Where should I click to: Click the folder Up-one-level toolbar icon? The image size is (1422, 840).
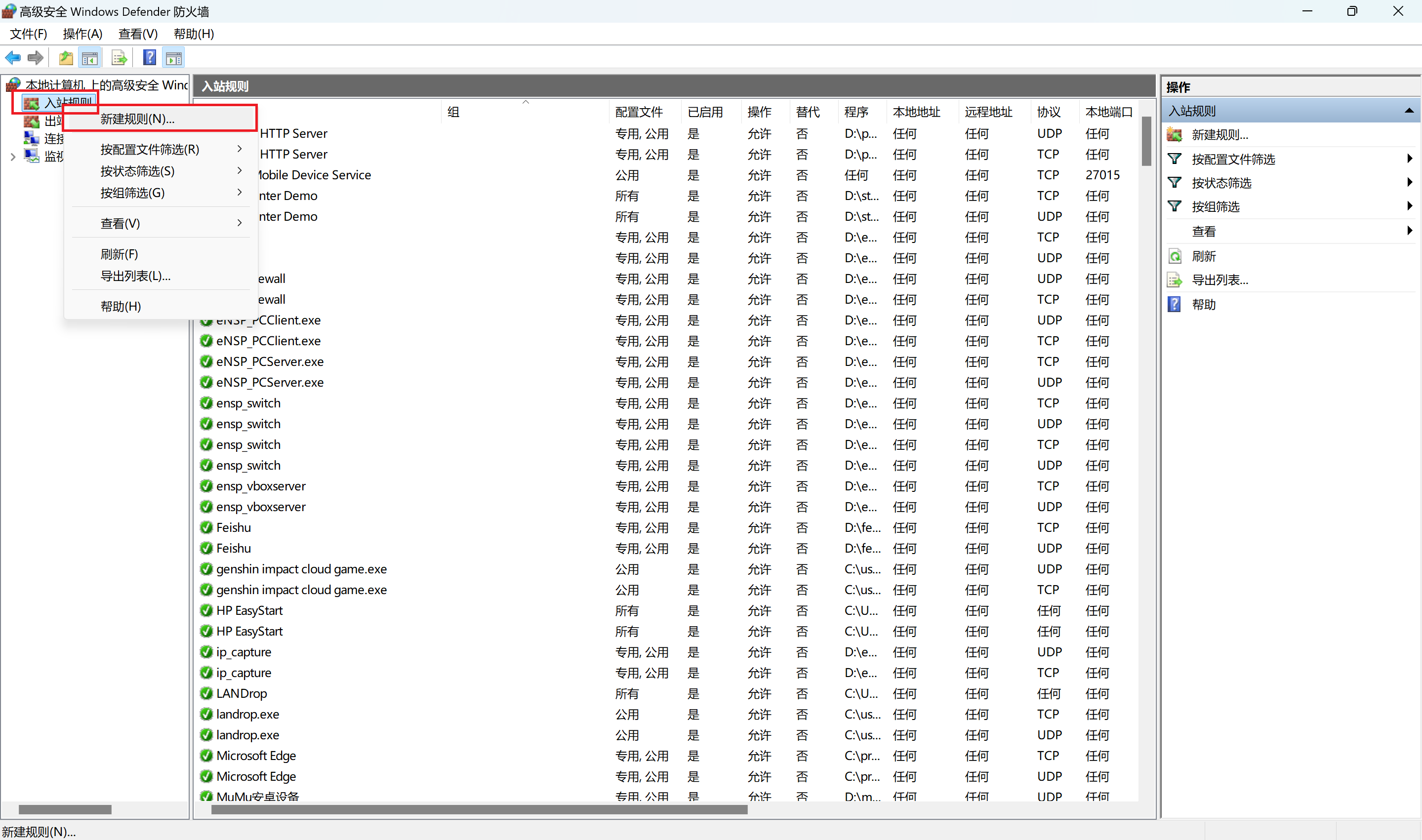pyautogui.click(x=66, y=58)
